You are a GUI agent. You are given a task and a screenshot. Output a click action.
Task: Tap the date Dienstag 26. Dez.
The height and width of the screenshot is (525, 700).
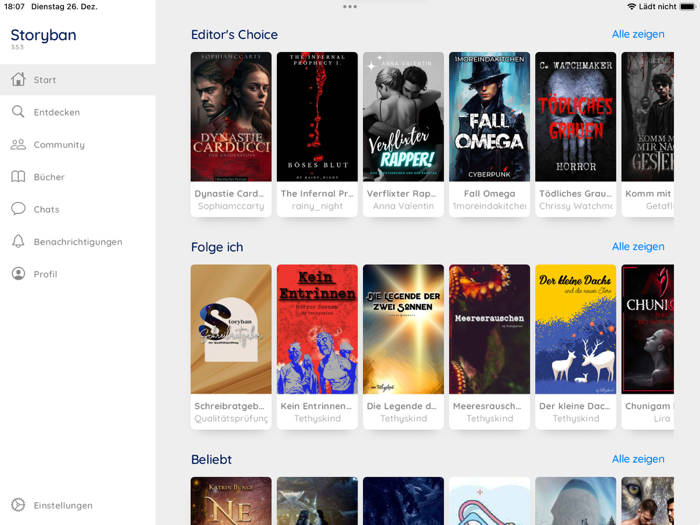[64, 7]
